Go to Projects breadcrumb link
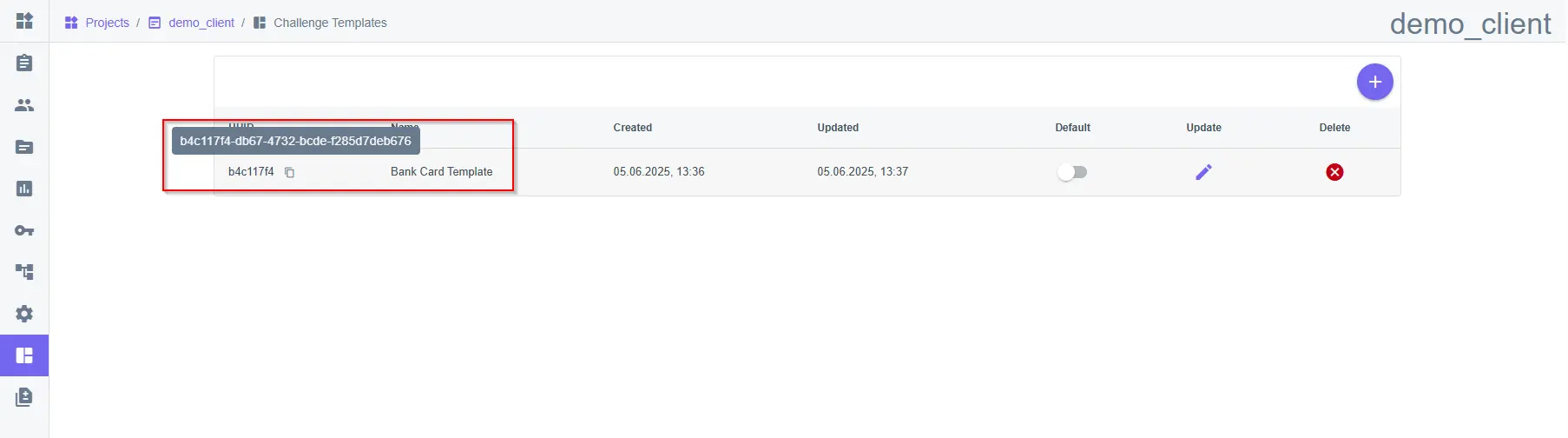Screen dimensions: 1568x438 107,23
